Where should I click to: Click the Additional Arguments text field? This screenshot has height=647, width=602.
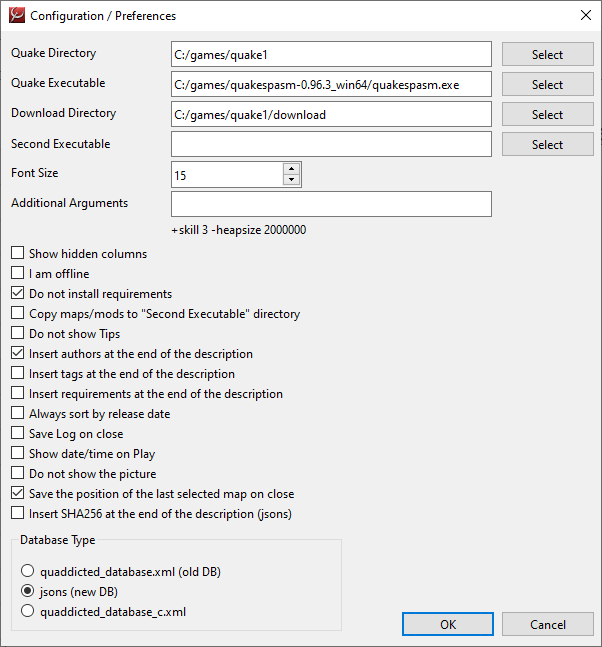(331, 204)
